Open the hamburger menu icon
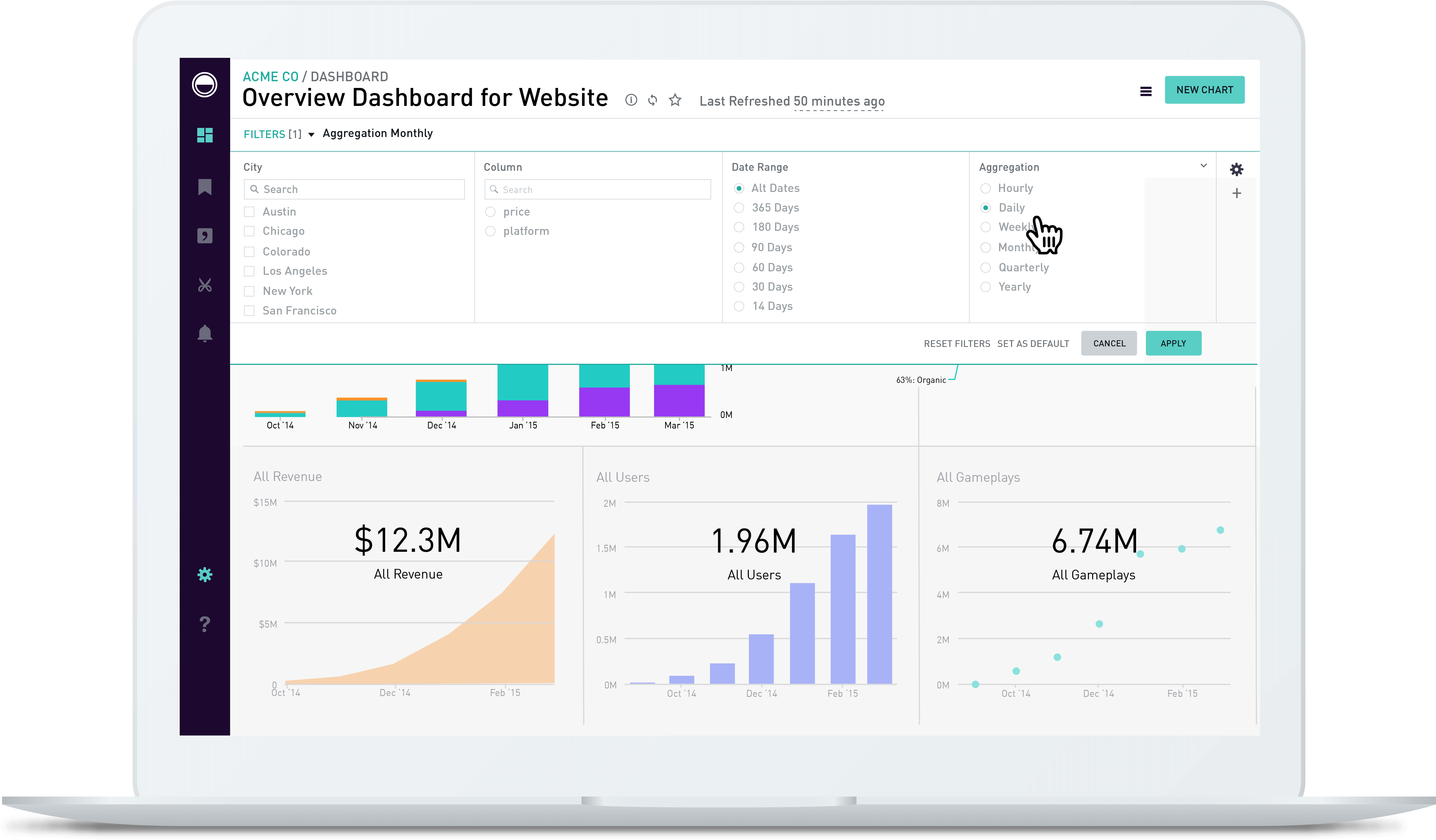 (1145, 91)
